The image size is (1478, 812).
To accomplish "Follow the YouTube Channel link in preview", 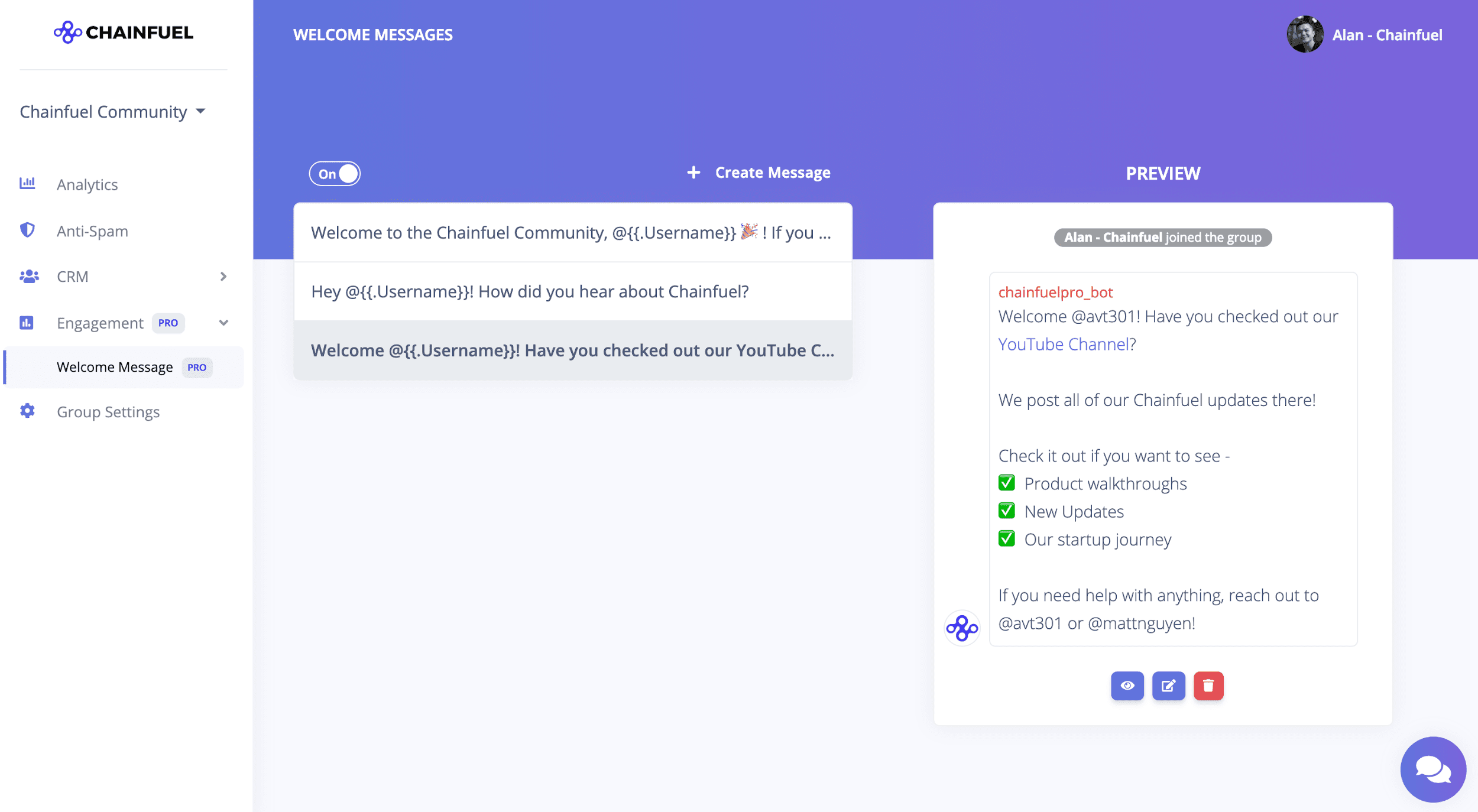I will (1064, 344).
